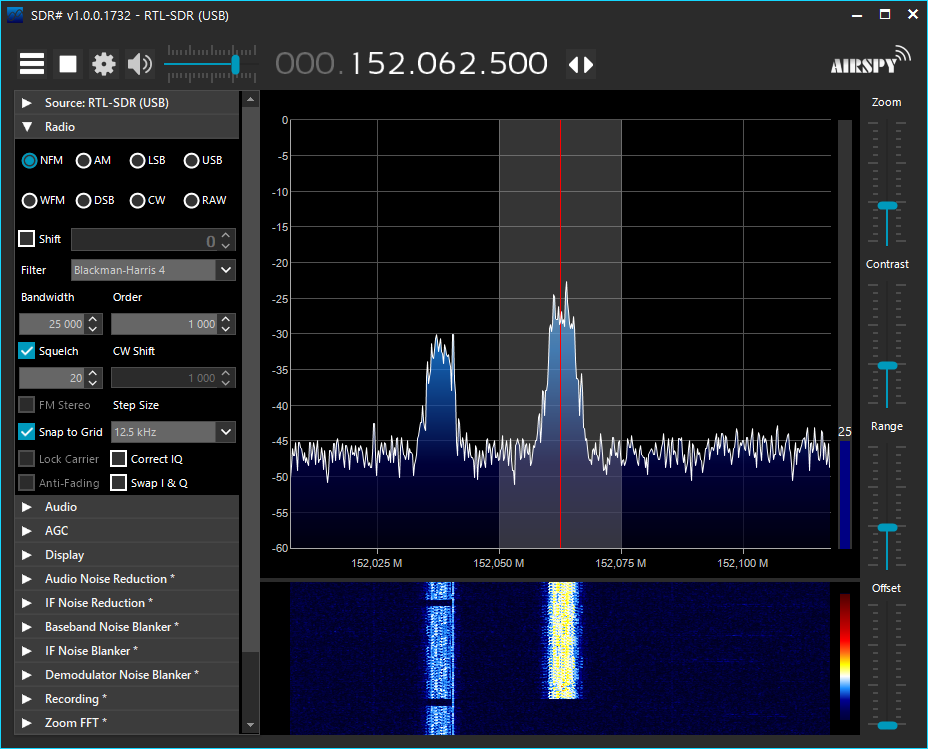Decrease the squelch threshold value
This screenshot has width=928, height=749.
(x=93, y=383)
